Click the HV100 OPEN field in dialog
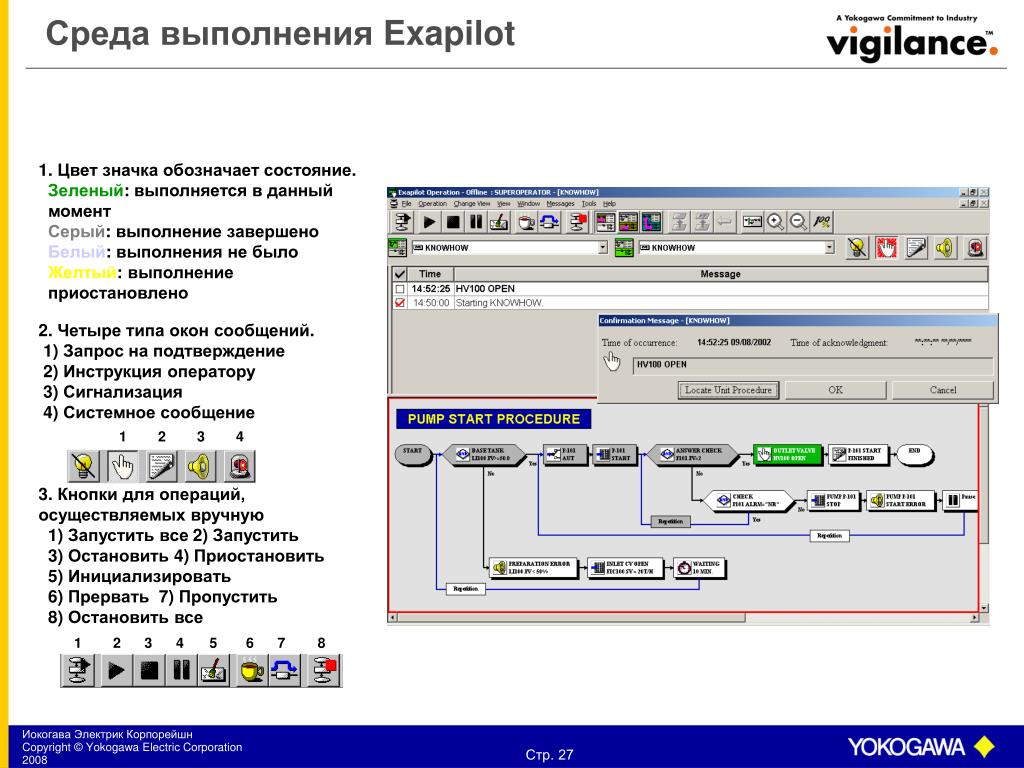1024x768 pixels. [812, 365]
